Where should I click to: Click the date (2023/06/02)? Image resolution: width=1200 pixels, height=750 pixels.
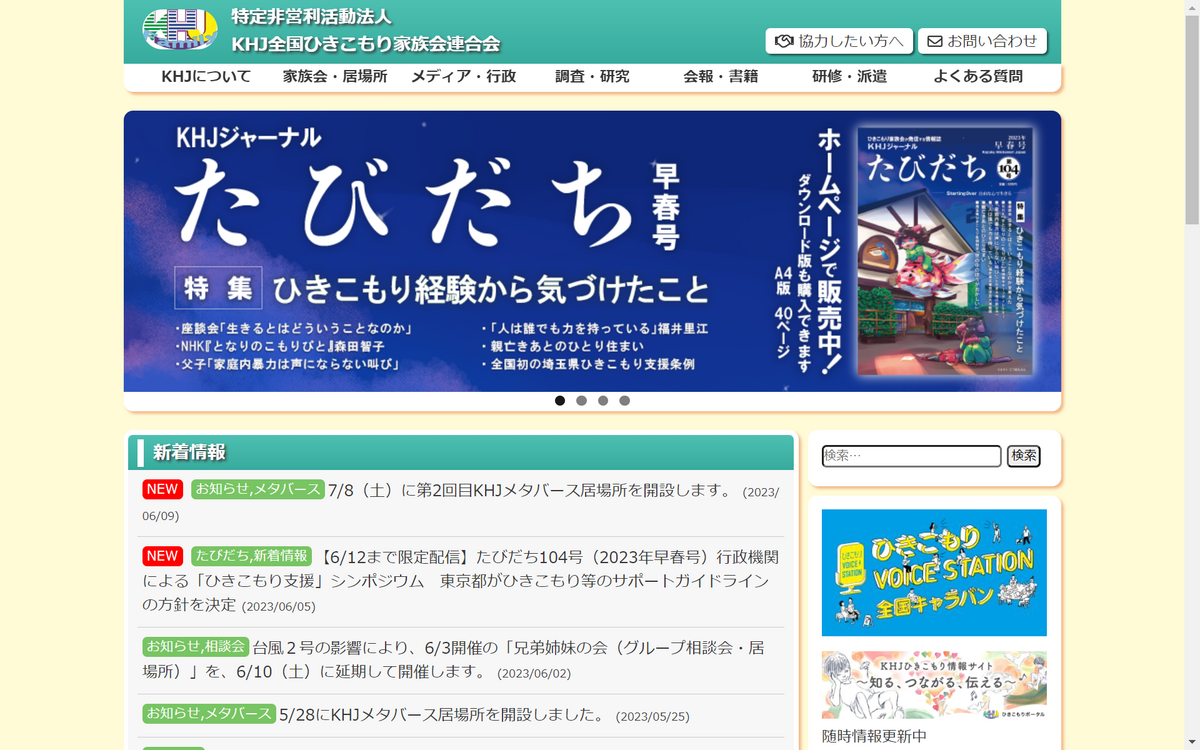[534, 674]
